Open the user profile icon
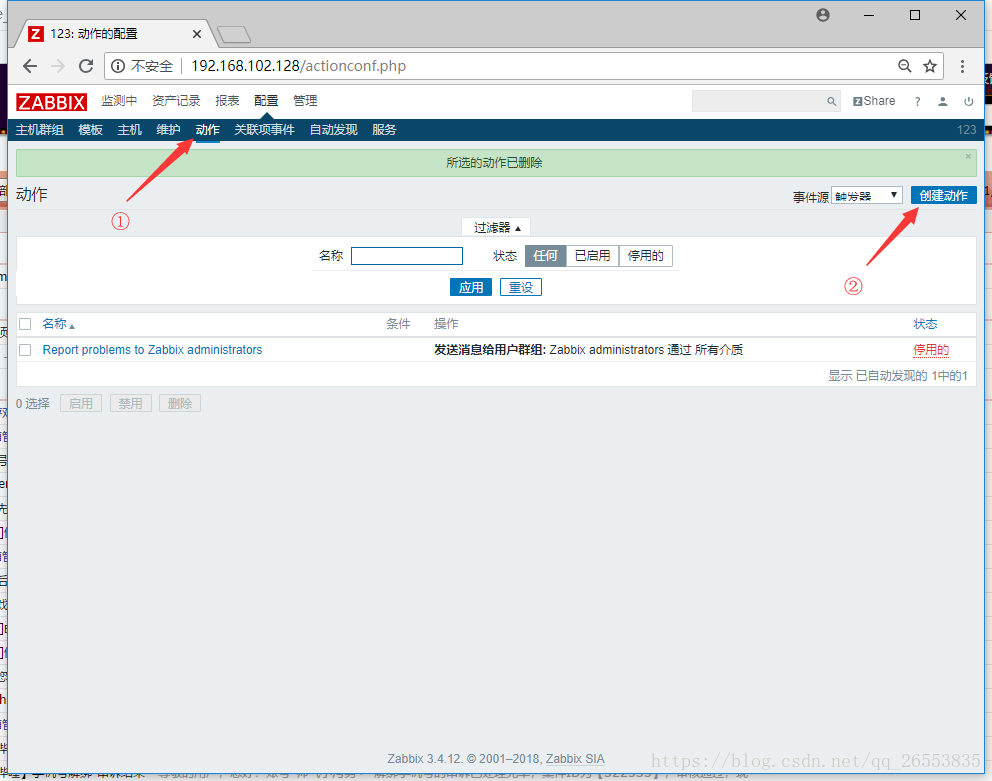This screenshot has width=992, height=781. (x=943, y=101)
